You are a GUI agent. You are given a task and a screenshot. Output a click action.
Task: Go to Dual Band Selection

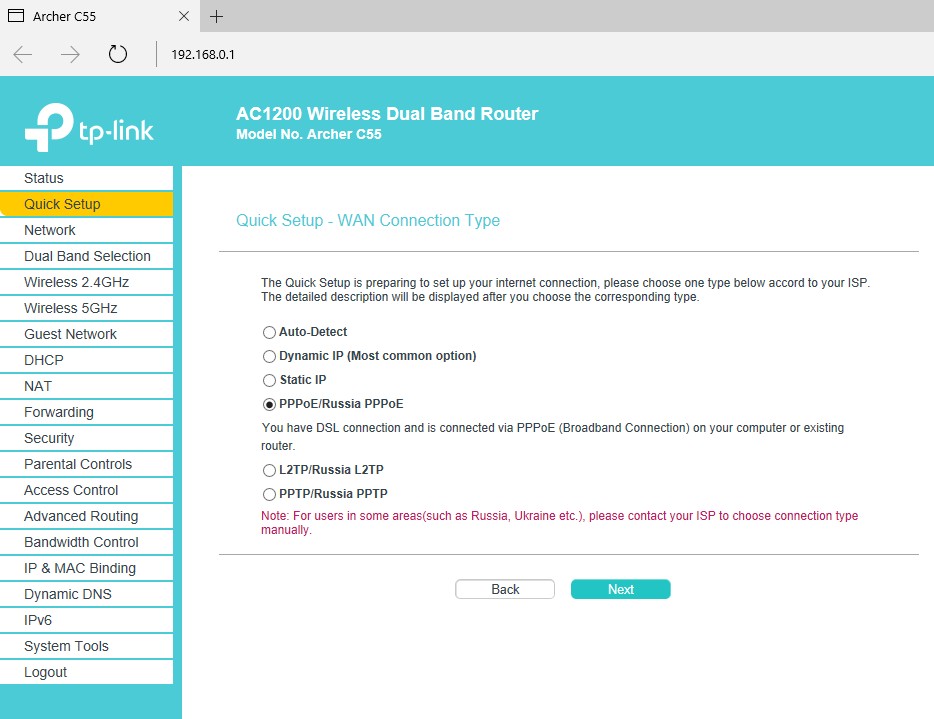point(86,256)
